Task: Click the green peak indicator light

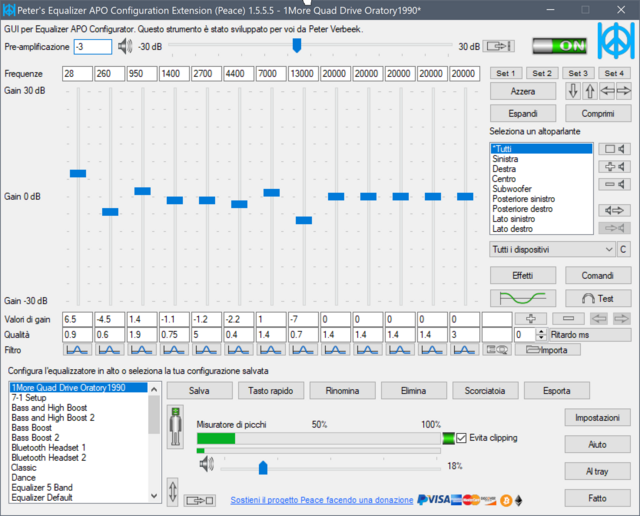Action: [x=448, y=438]
